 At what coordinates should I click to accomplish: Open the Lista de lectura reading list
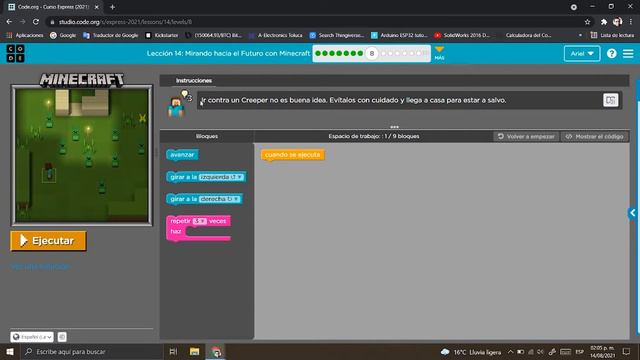pyautogui.click(x=612, y=36)
